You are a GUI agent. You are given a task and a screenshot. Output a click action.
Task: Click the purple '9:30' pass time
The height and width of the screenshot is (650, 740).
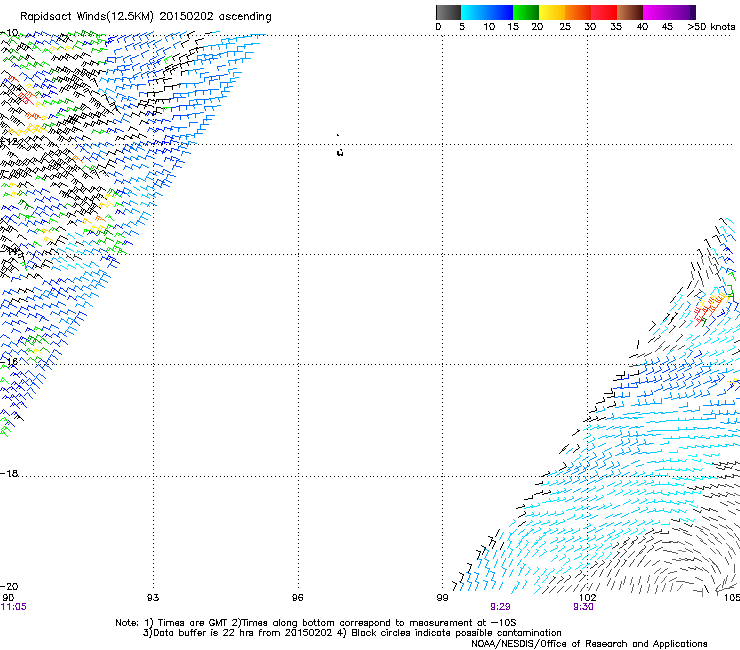(583, 607)
